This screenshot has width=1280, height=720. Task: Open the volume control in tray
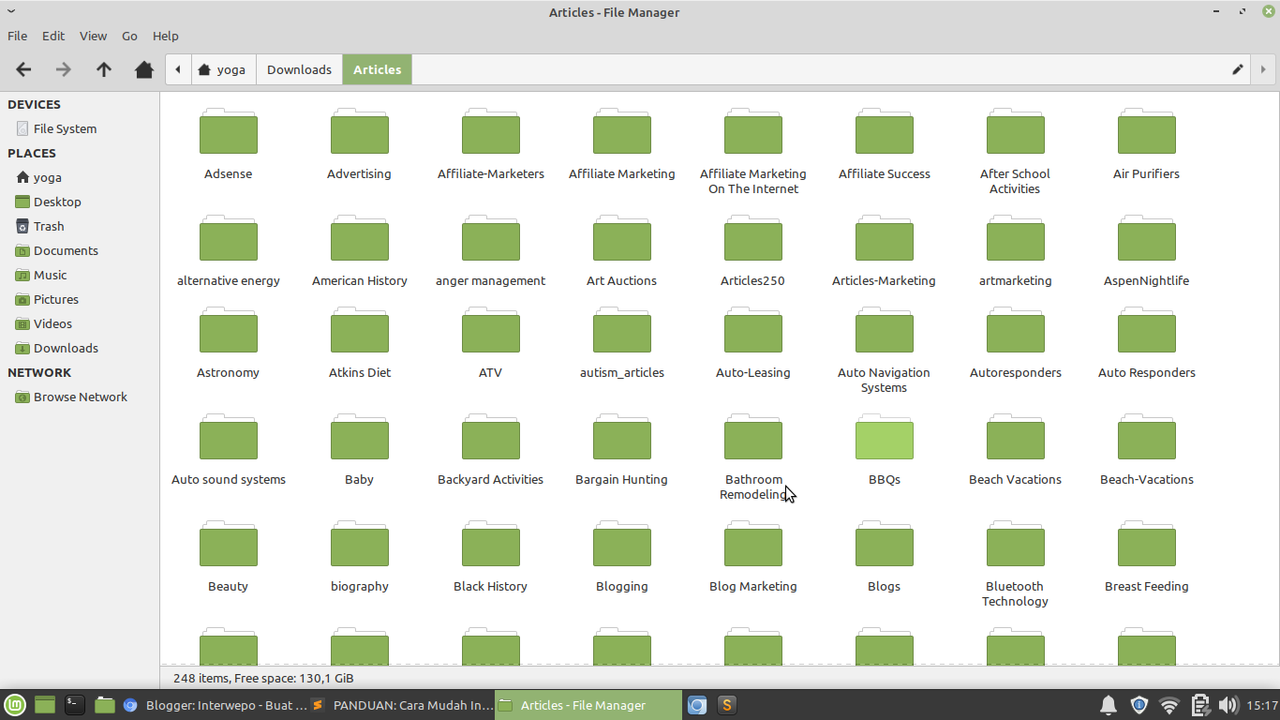(1229, 705)
